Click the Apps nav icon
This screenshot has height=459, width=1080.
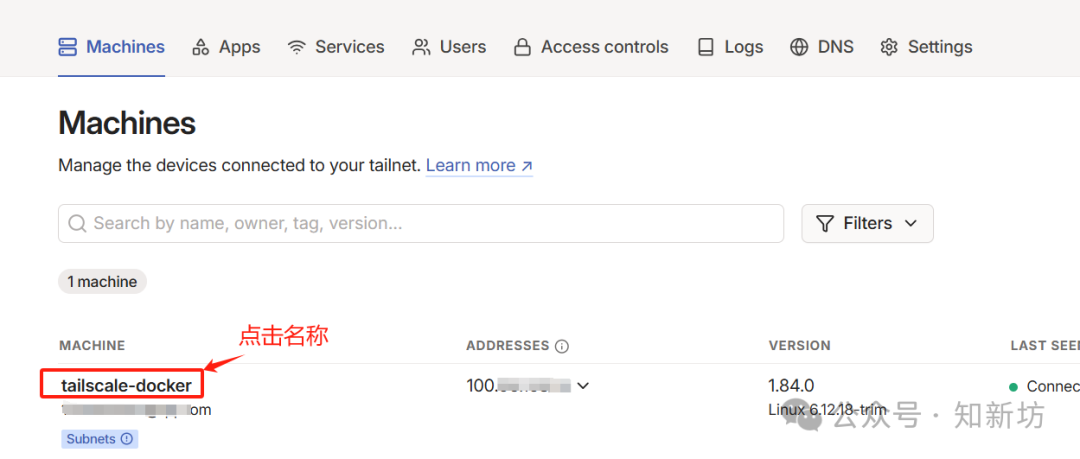(201, 47)
